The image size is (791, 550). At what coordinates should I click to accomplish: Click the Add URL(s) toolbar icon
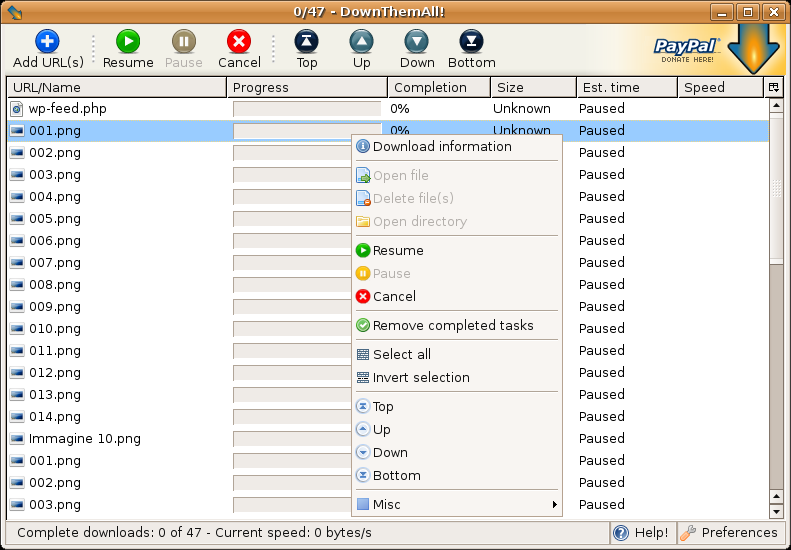(47, 42)
